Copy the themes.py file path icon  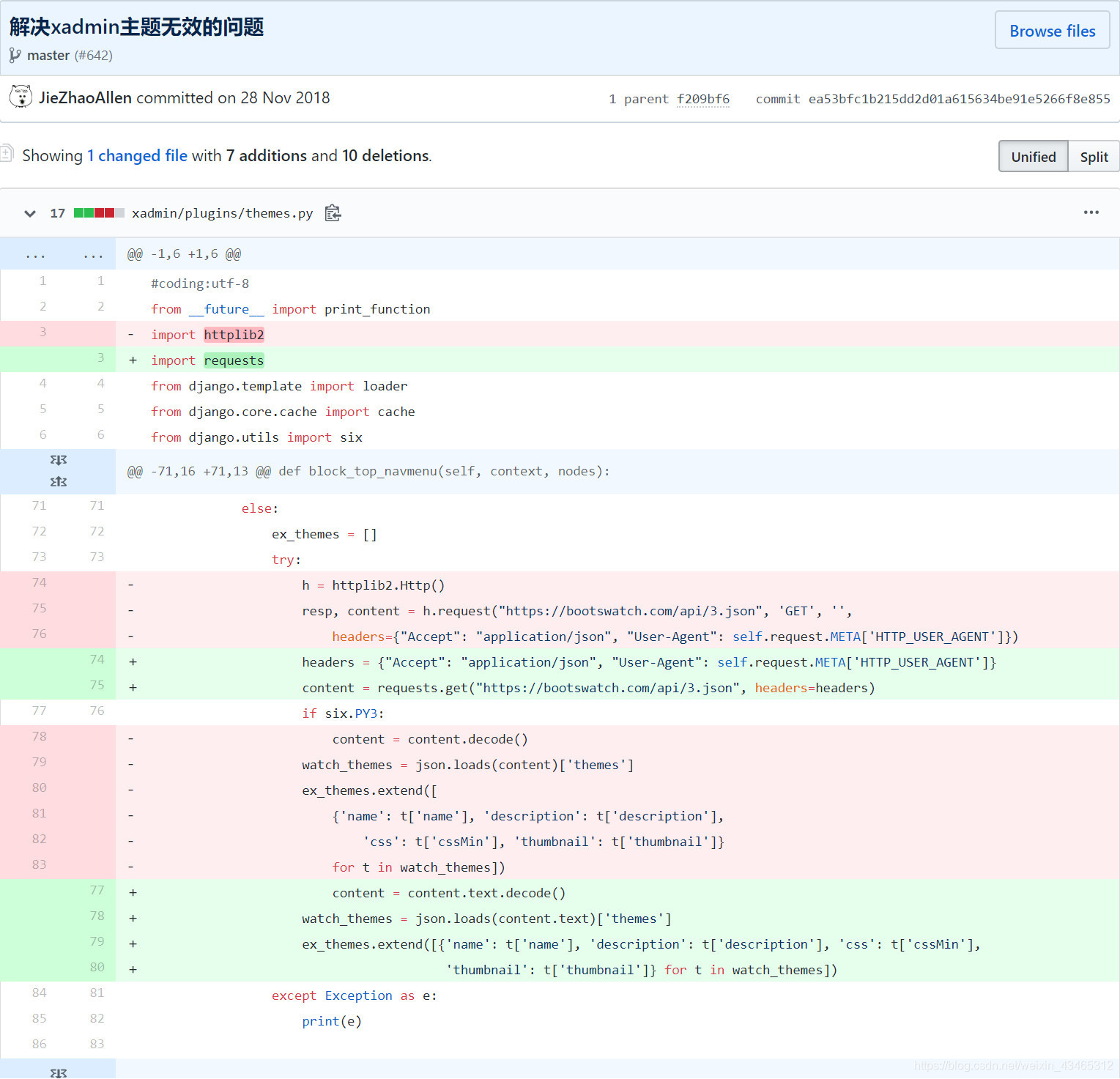click(333, 213)
